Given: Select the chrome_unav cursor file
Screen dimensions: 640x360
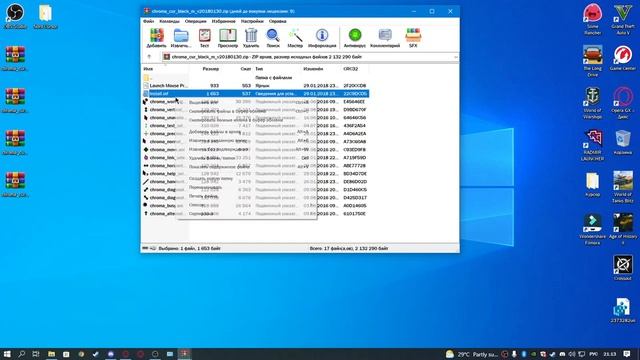Looking at the screenshot, I should [162, 118].
